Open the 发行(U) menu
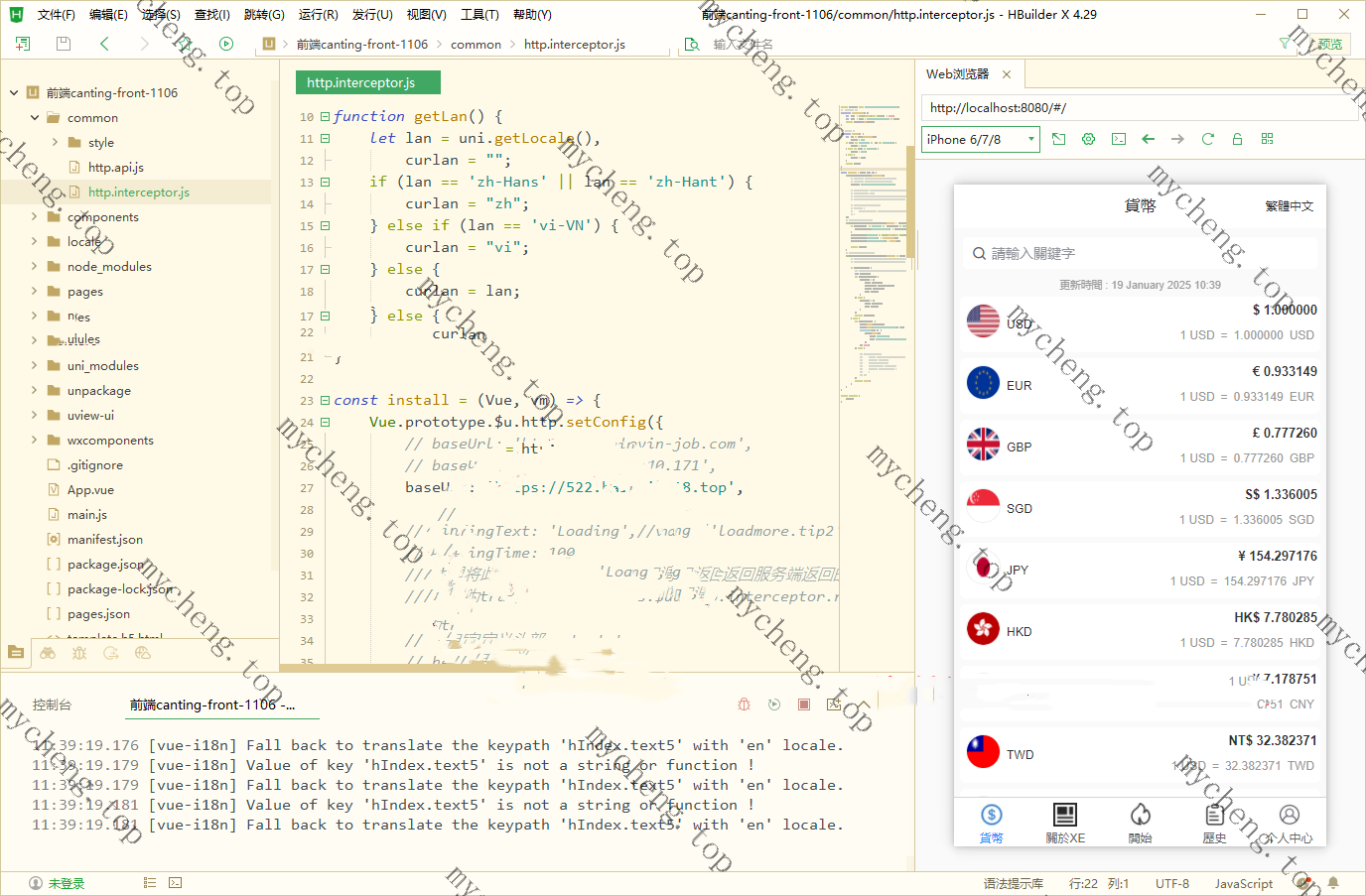This screenshot has width=1366, height=896. click(372, 15)
